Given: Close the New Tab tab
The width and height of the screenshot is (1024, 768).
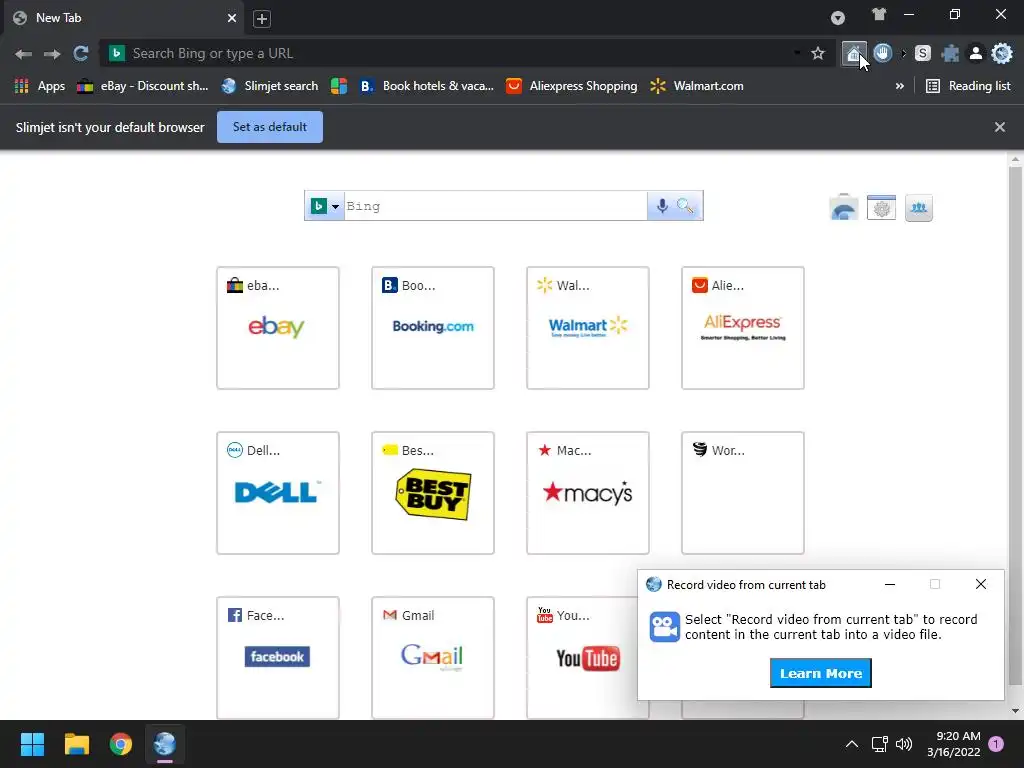Looking at the screenshot, I should [232, 18].
